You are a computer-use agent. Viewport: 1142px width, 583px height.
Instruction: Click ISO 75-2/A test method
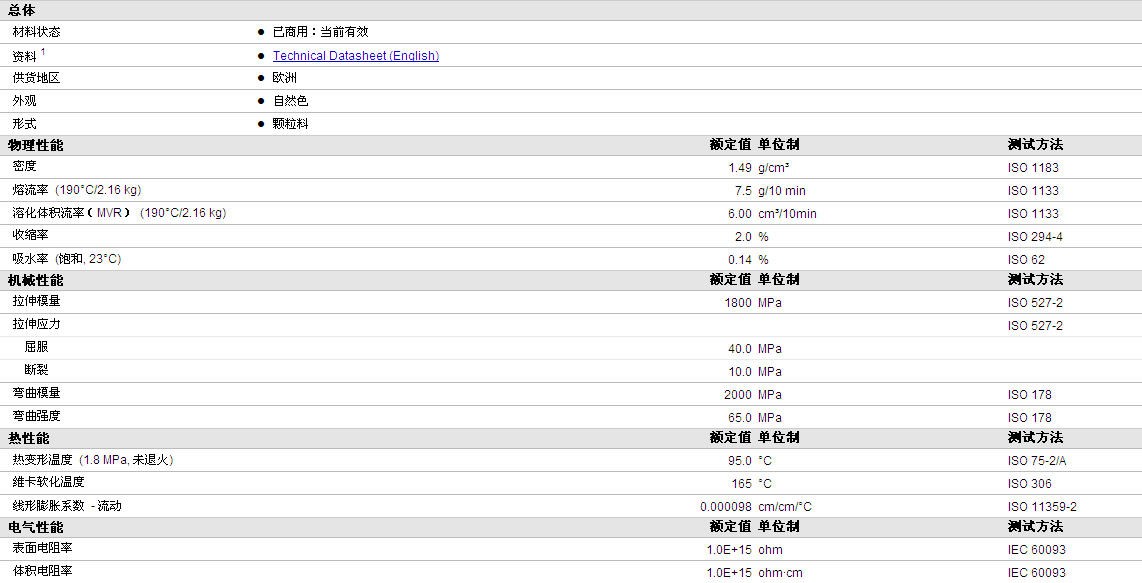click(x=1036, y=461)
